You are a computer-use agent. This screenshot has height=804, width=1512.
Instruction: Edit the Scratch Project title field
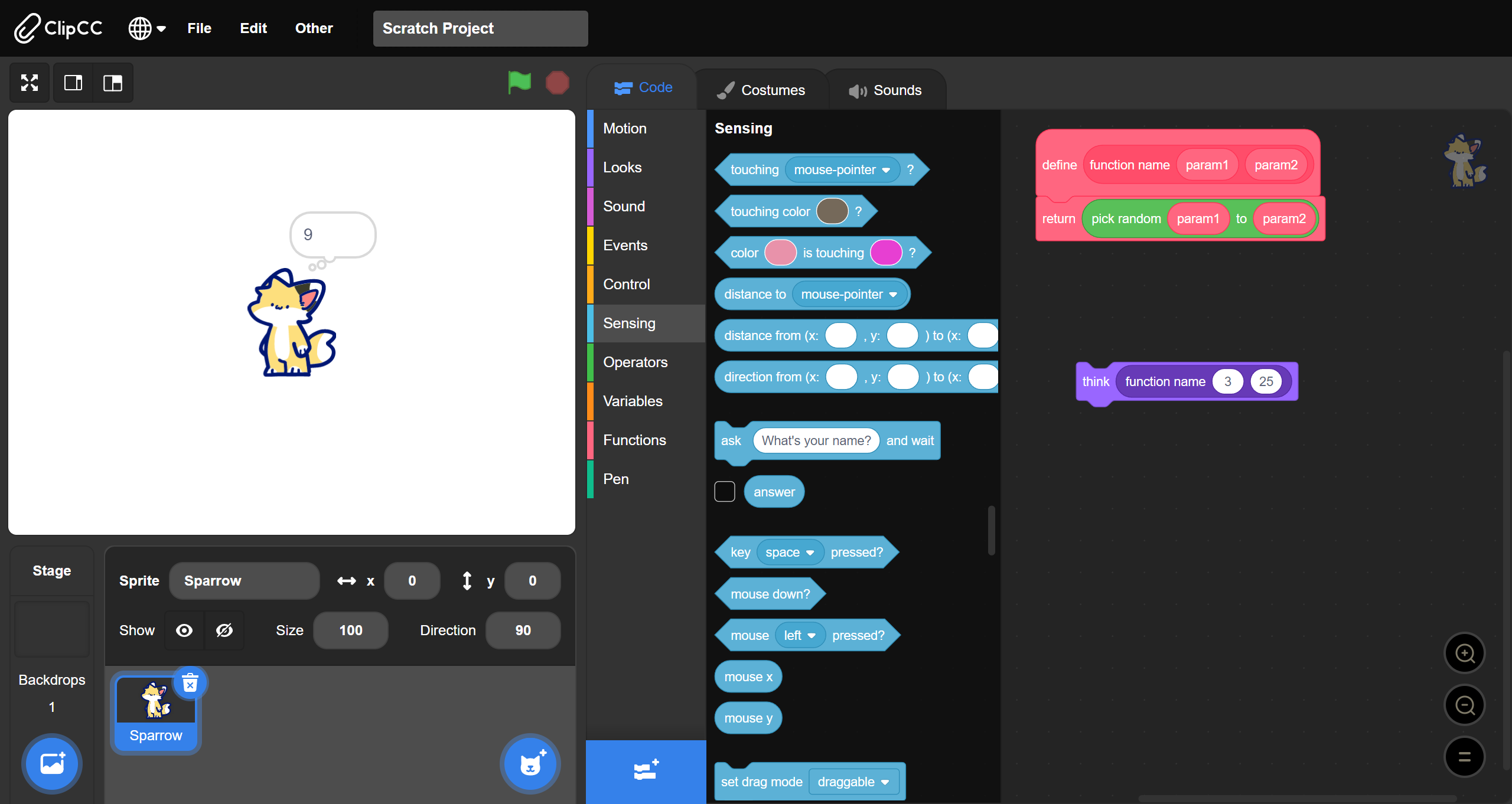coord(480,28)
